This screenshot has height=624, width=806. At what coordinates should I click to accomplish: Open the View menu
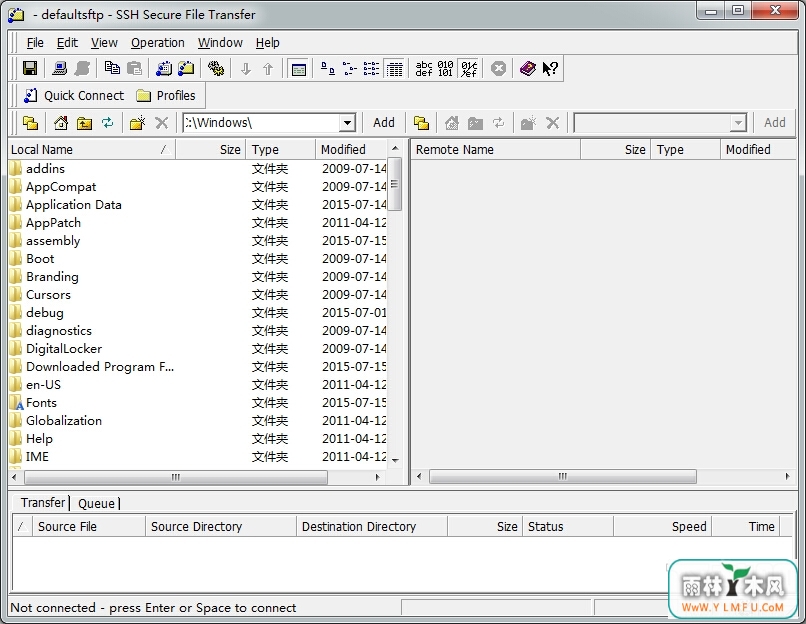pyautogui.click(x=104, y=43)
